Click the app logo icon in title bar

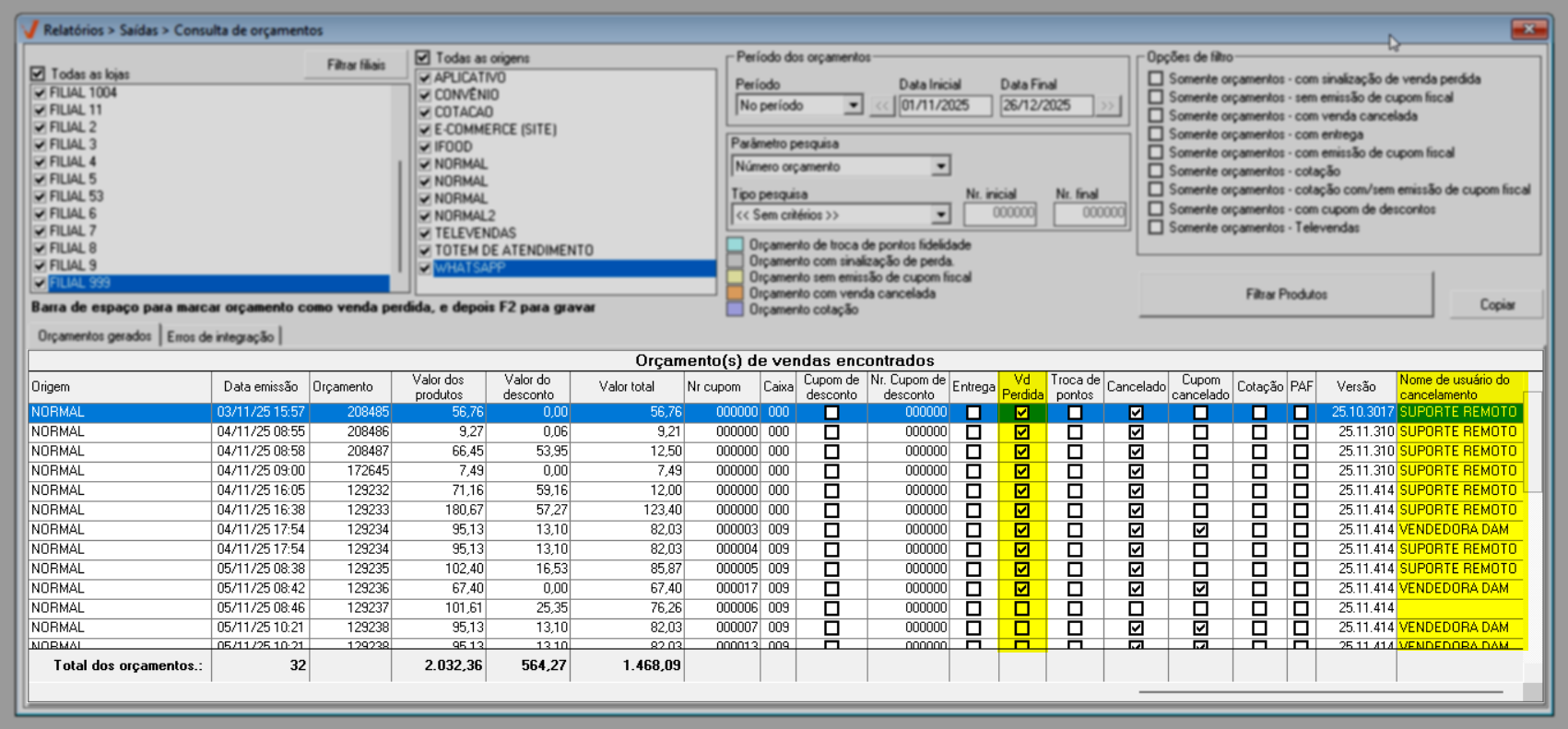[x=31, y=29]
